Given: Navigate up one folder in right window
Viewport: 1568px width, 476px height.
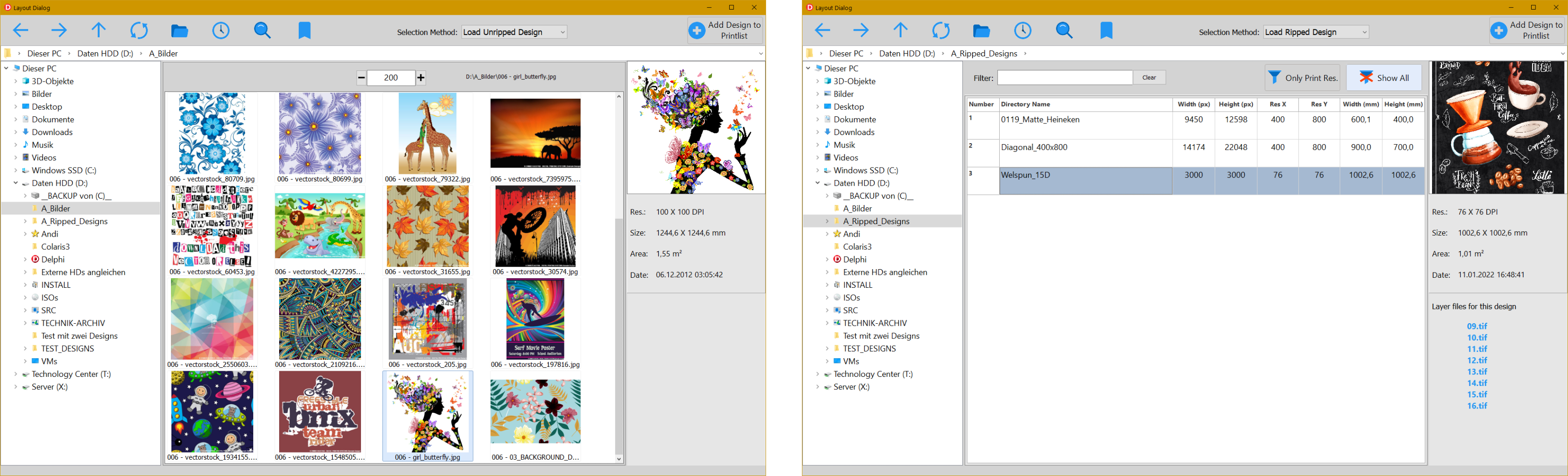Looking at the screenshot, I should pos(900,31).
